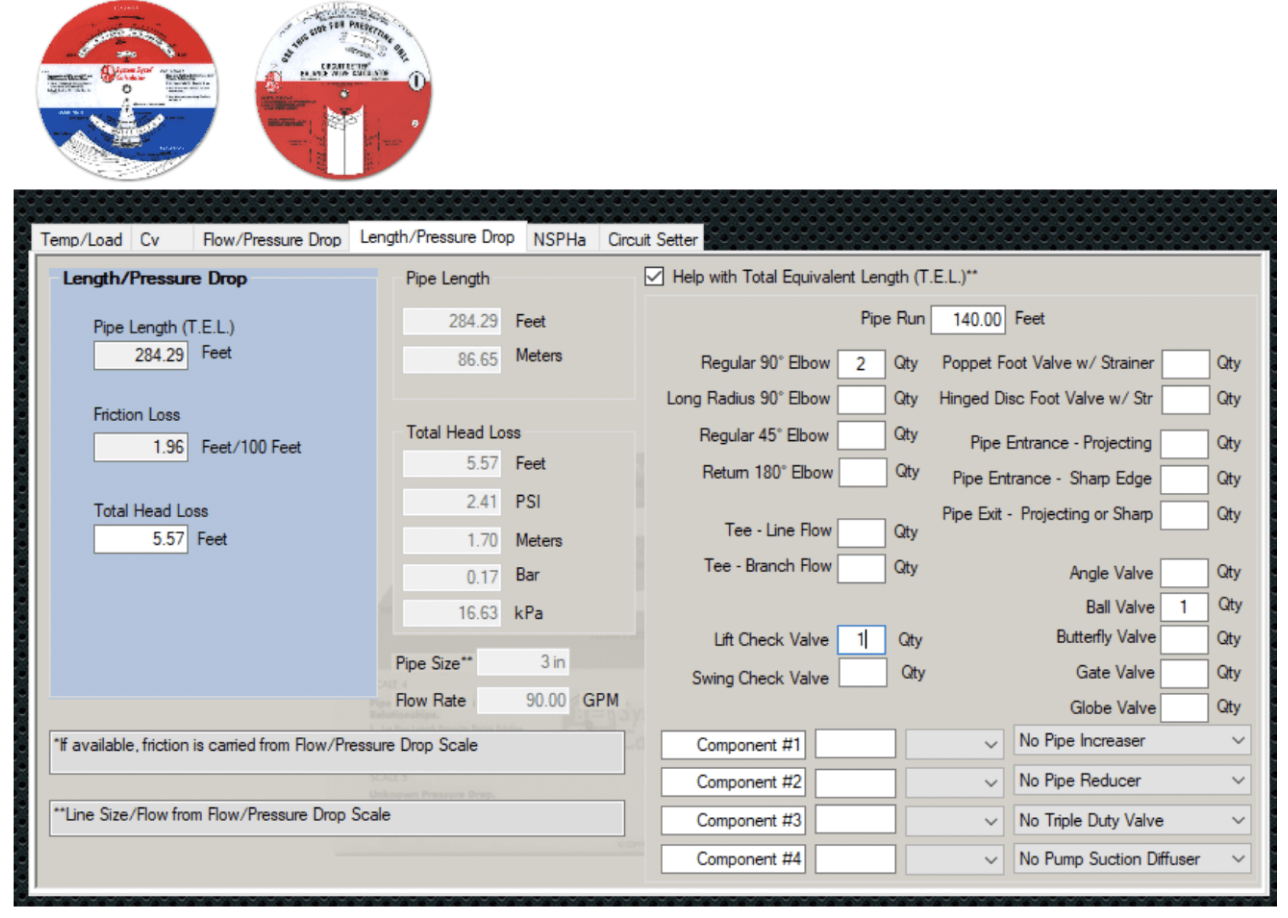1288x918 pixels.
Task: Click the Pipe Length (T.E.L.) field
Action: pos(141,355)
